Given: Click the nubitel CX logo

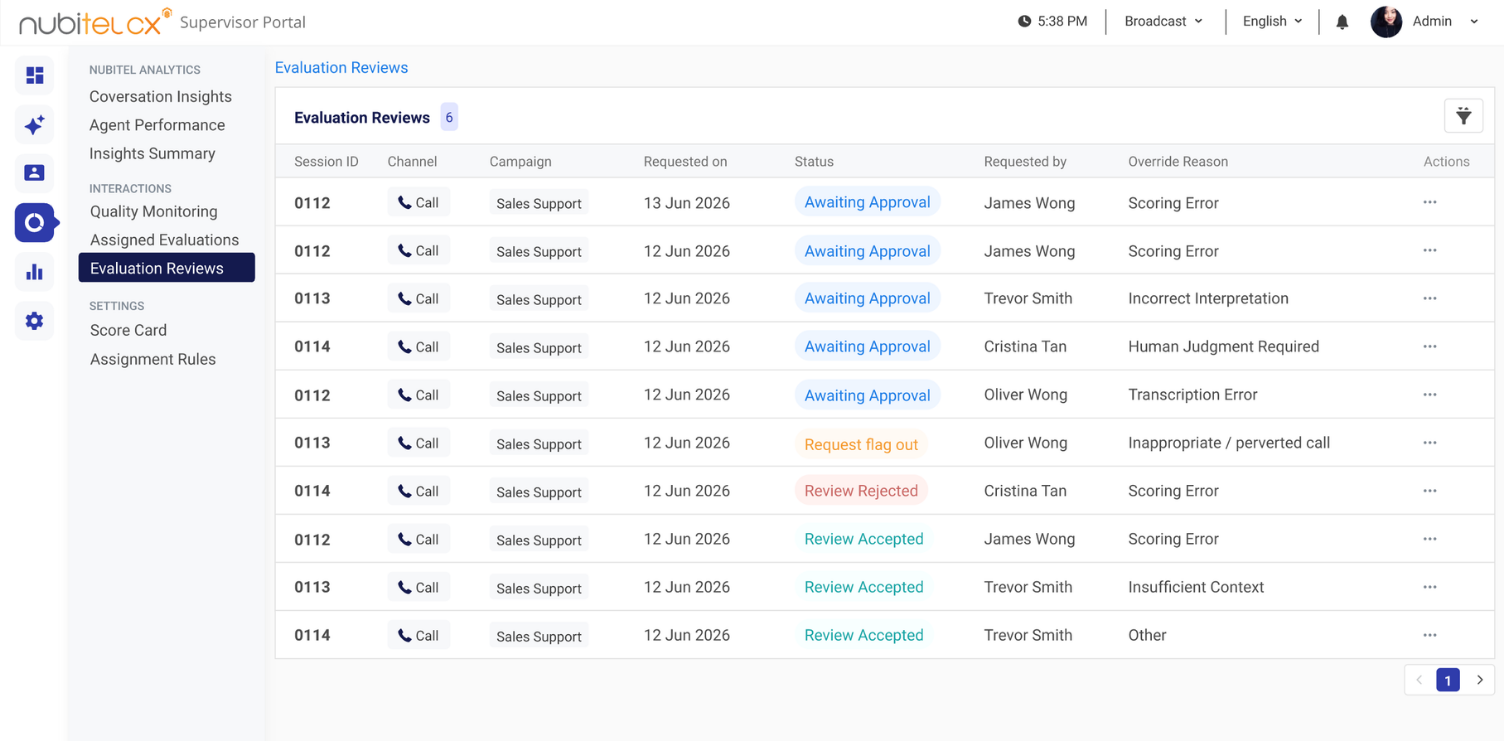Looking at the screenshot, I should click(95, 22).
